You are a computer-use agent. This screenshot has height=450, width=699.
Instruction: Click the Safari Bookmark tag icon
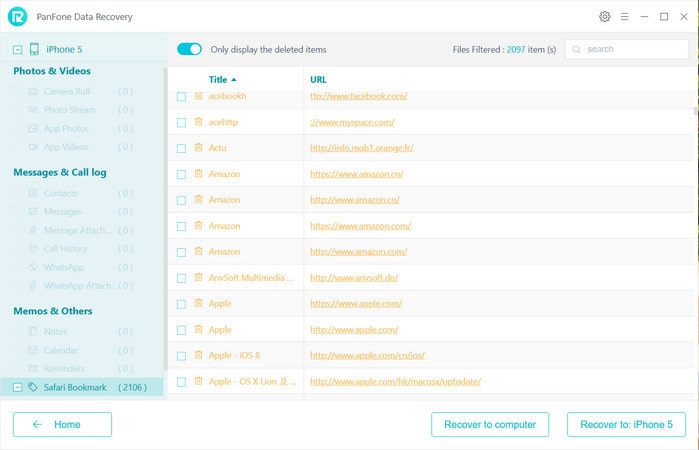[33, 387]
